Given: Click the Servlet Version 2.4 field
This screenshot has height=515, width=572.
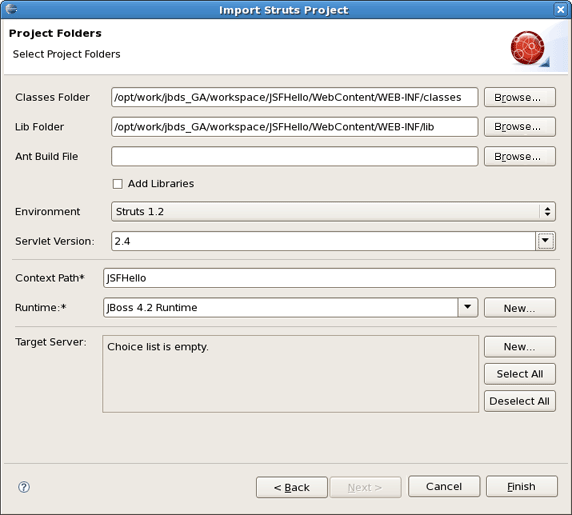Looking at the screenshot, I should 323,241.
